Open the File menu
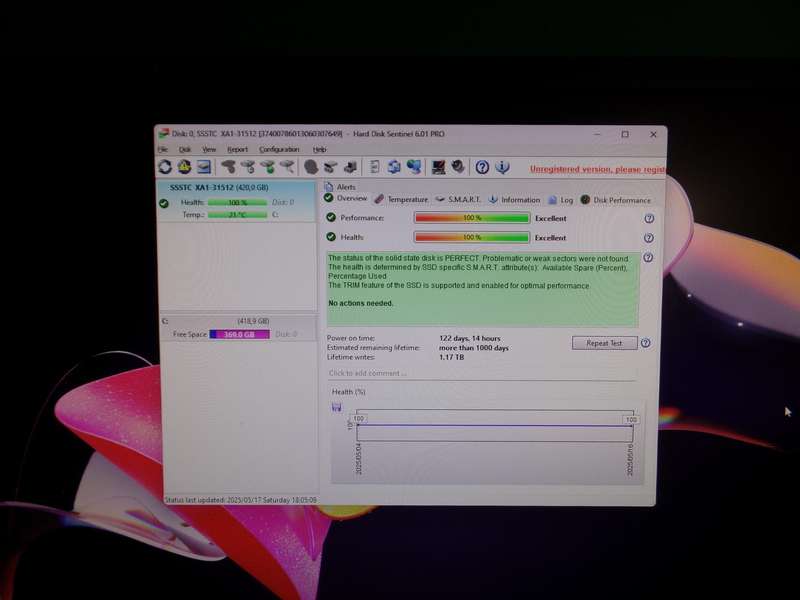 (163, 149)
